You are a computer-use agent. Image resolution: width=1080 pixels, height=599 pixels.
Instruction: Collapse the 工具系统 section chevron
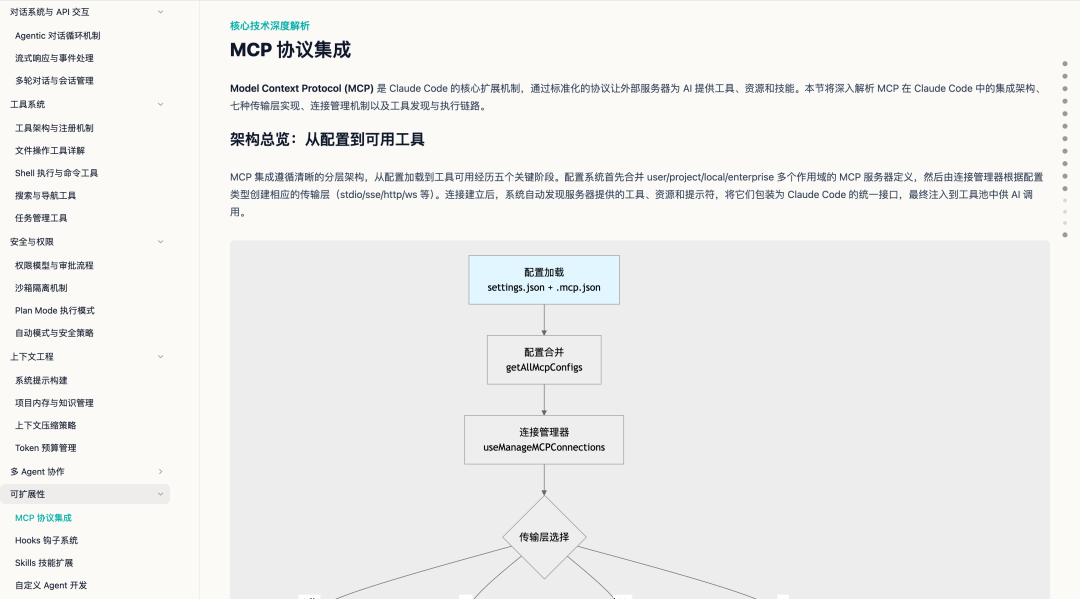click(x=160, y=104)
